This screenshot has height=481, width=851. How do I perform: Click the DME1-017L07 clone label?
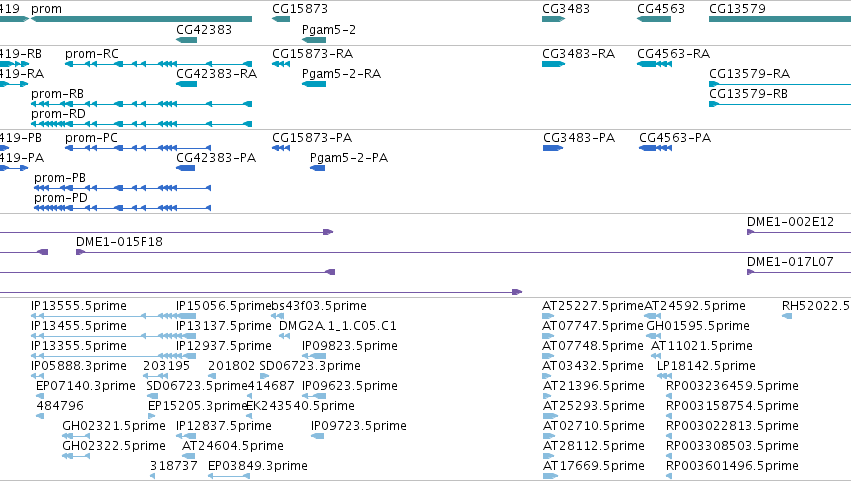click(x=790, y=262)
